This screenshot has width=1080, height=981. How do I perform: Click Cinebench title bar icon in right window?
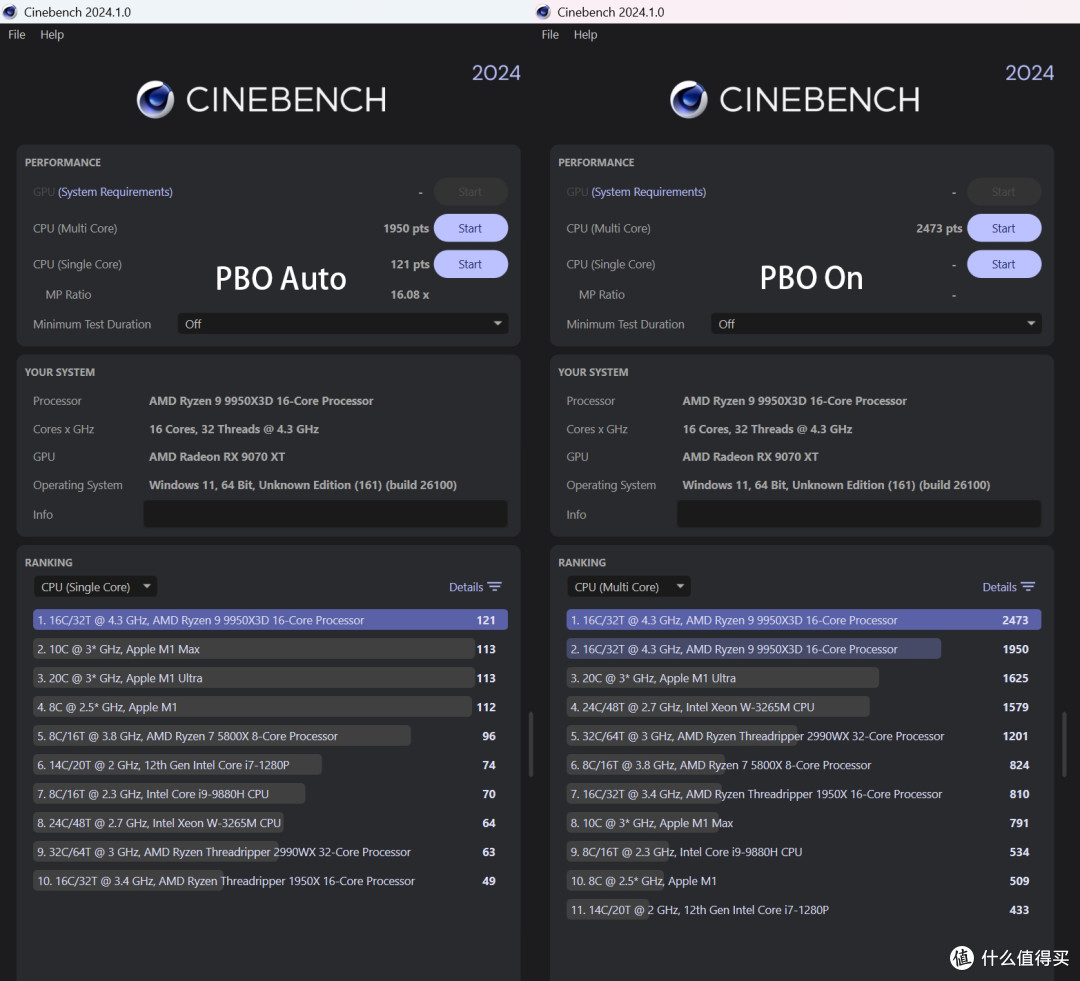543,12
